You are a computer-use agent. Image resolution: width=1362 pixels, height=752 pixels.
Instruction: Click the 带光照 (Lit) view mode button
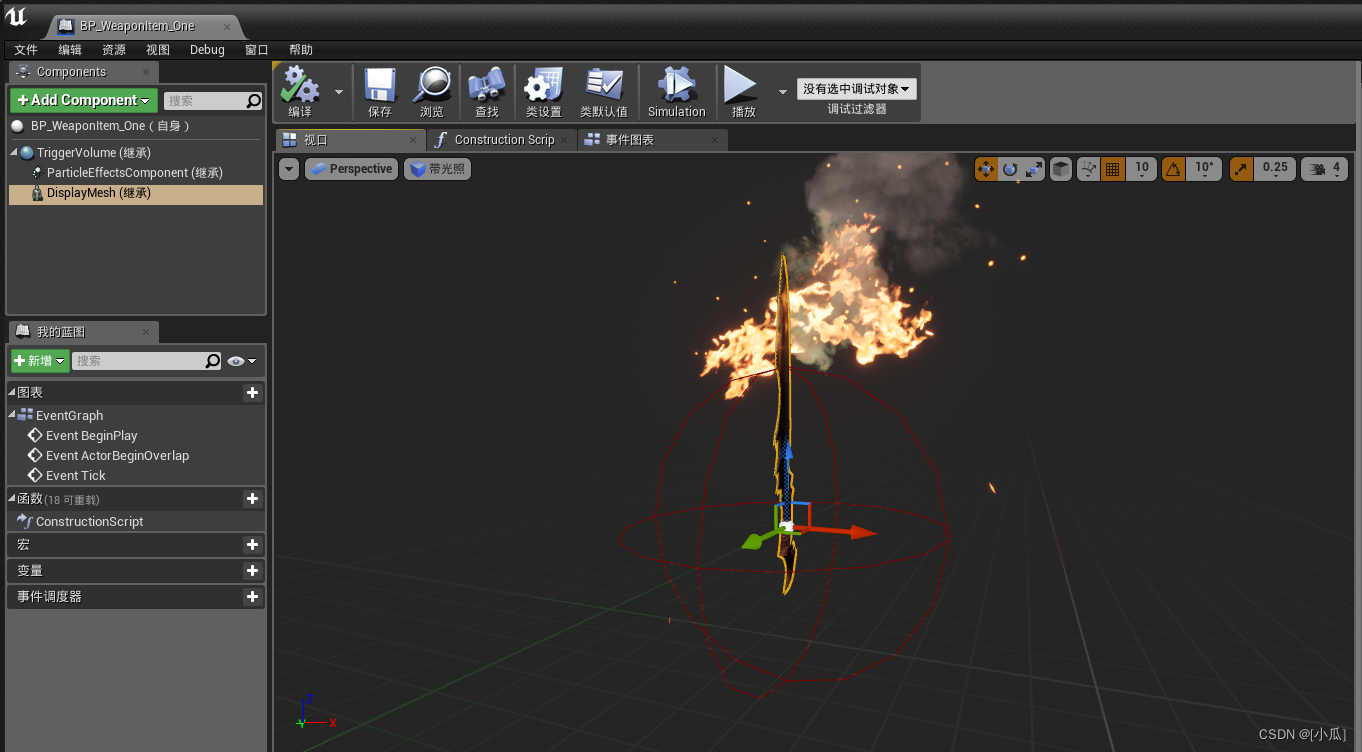(x=437, y=169)
